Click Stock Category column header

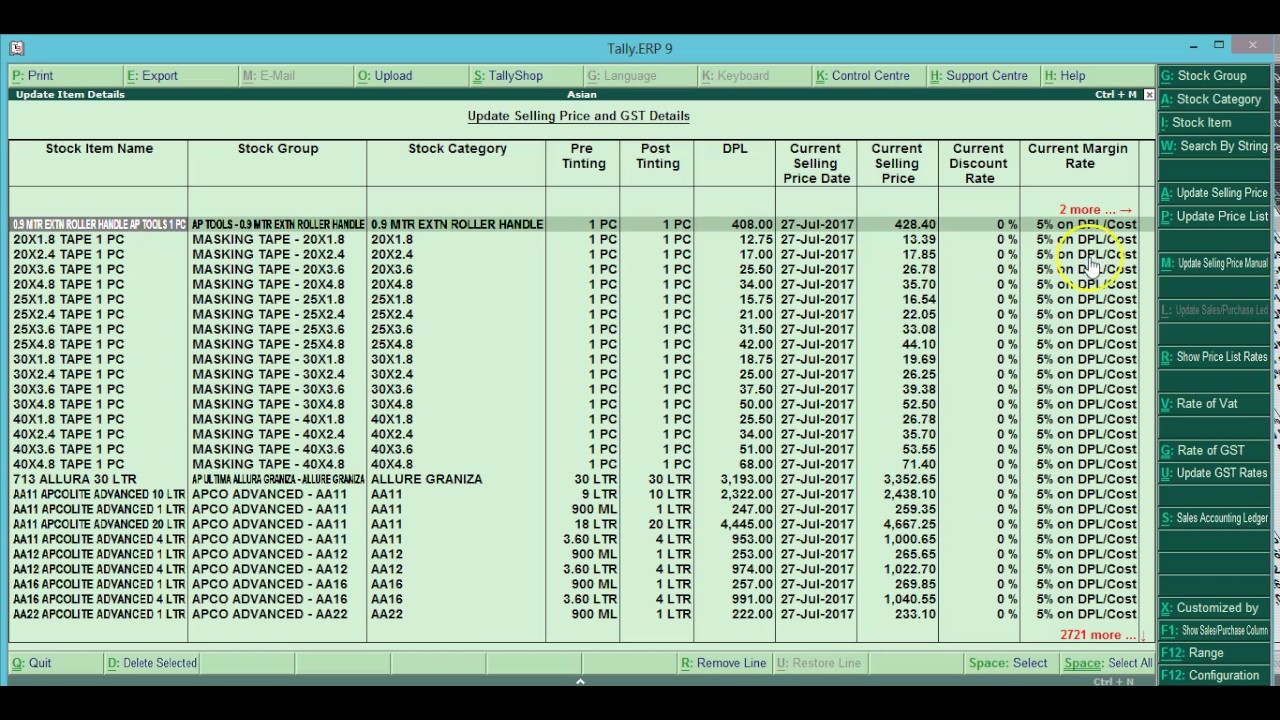pos(457,149)
